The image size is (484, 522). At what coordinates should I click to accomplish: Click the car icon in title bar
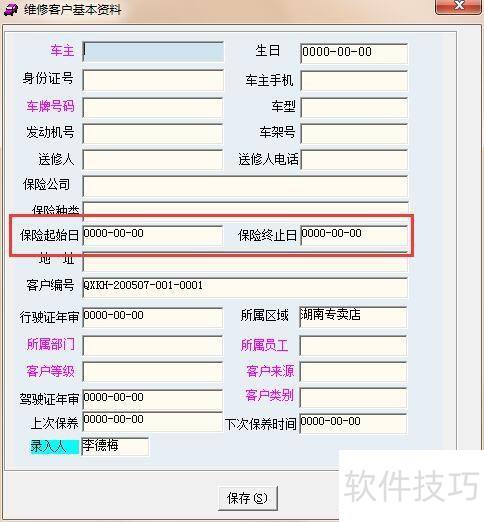[10, 9]
